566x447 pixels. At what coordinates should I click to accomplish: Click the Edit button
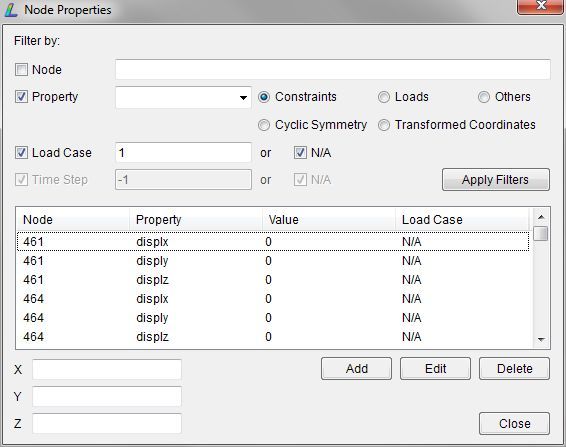pyautogui.click(x=435, y=369)
